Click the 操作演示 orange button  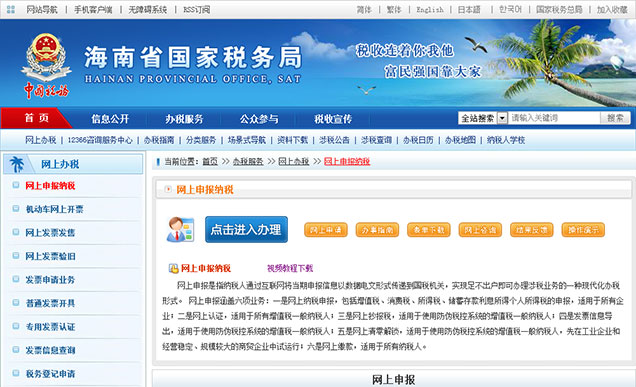[583, 230]
